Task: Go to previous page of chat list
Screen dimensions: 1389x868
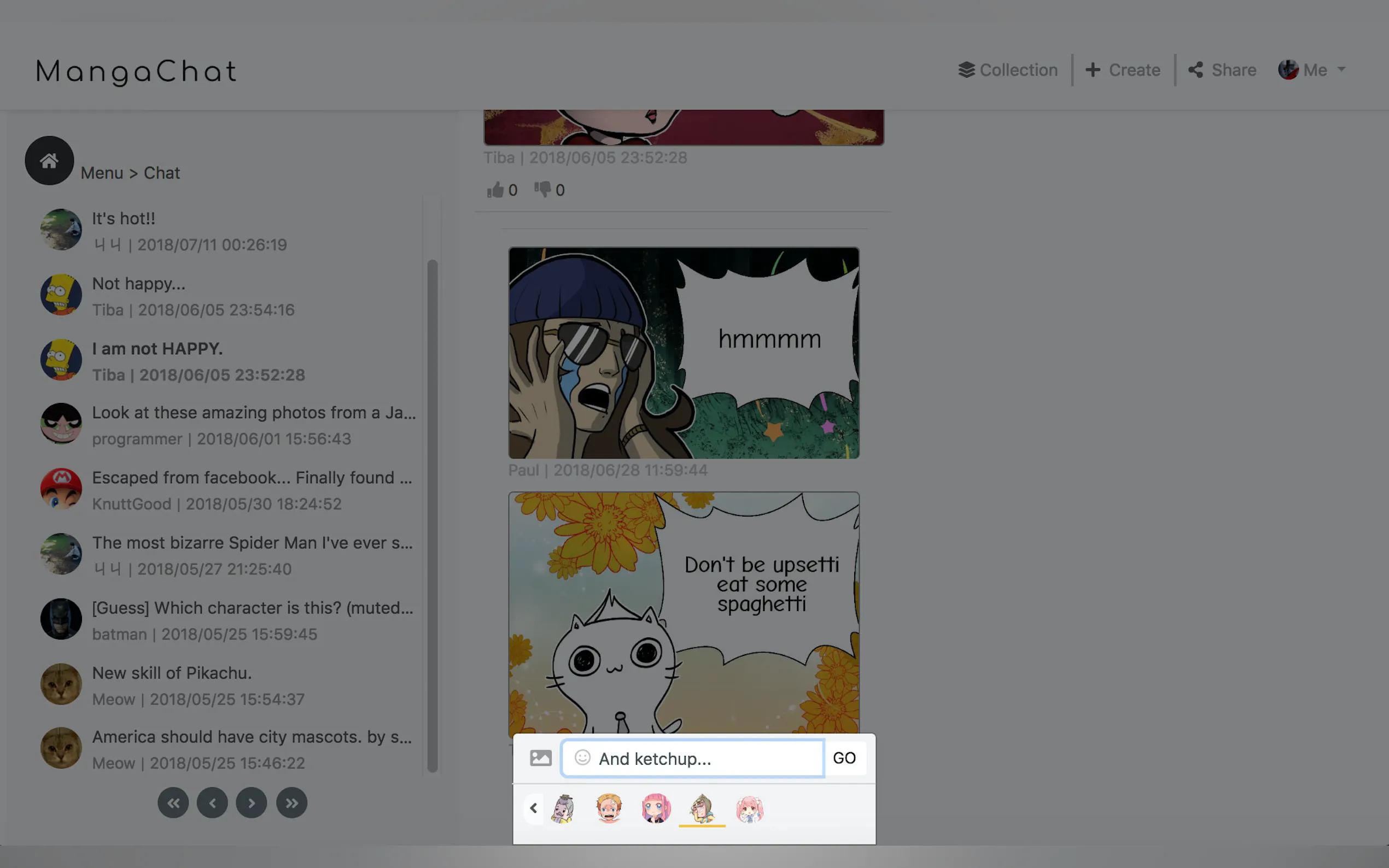Action: click(x=213, y=802)
